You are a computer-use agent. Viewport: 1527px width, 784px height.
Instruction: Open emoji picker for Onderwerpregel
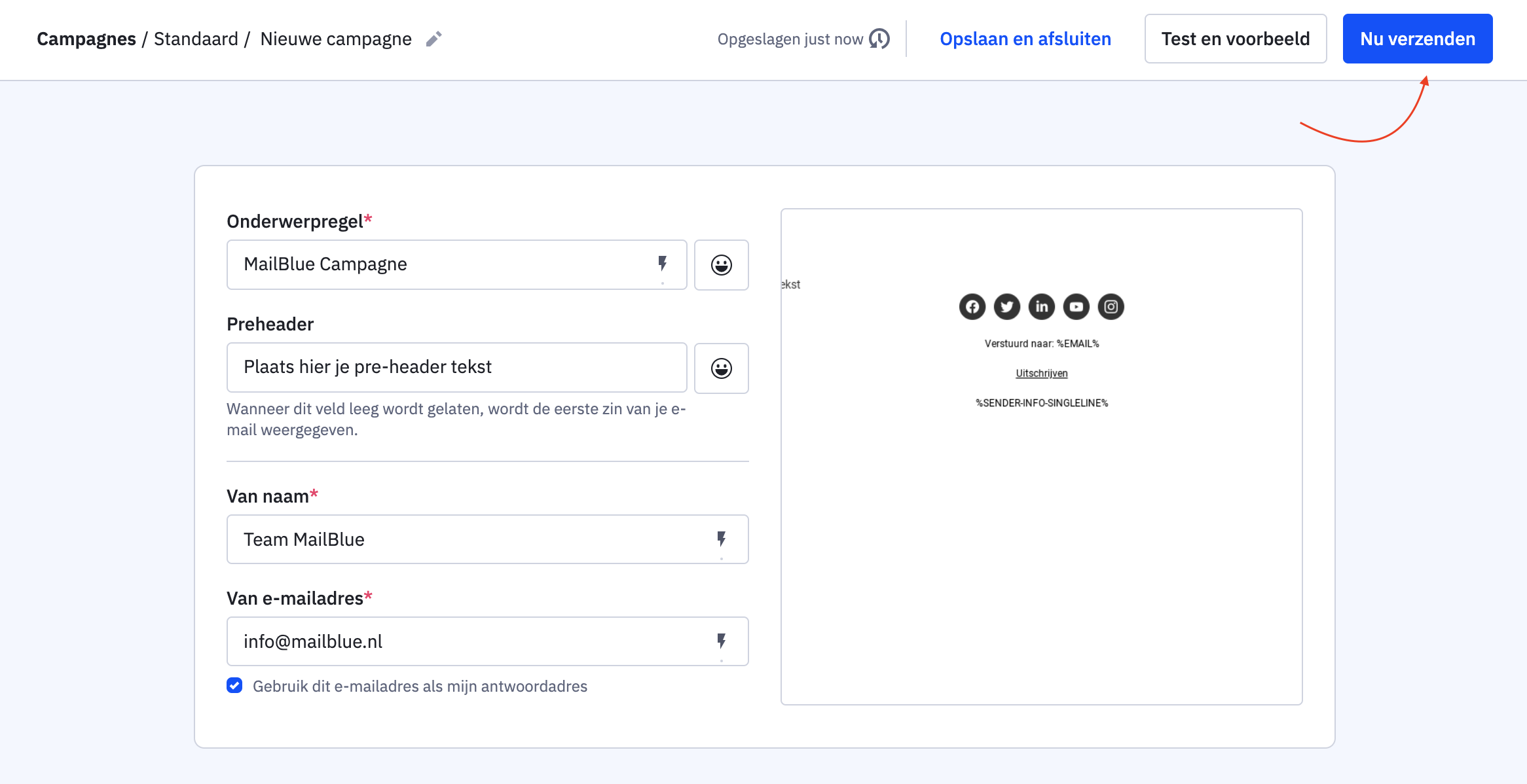coord(722,264)
